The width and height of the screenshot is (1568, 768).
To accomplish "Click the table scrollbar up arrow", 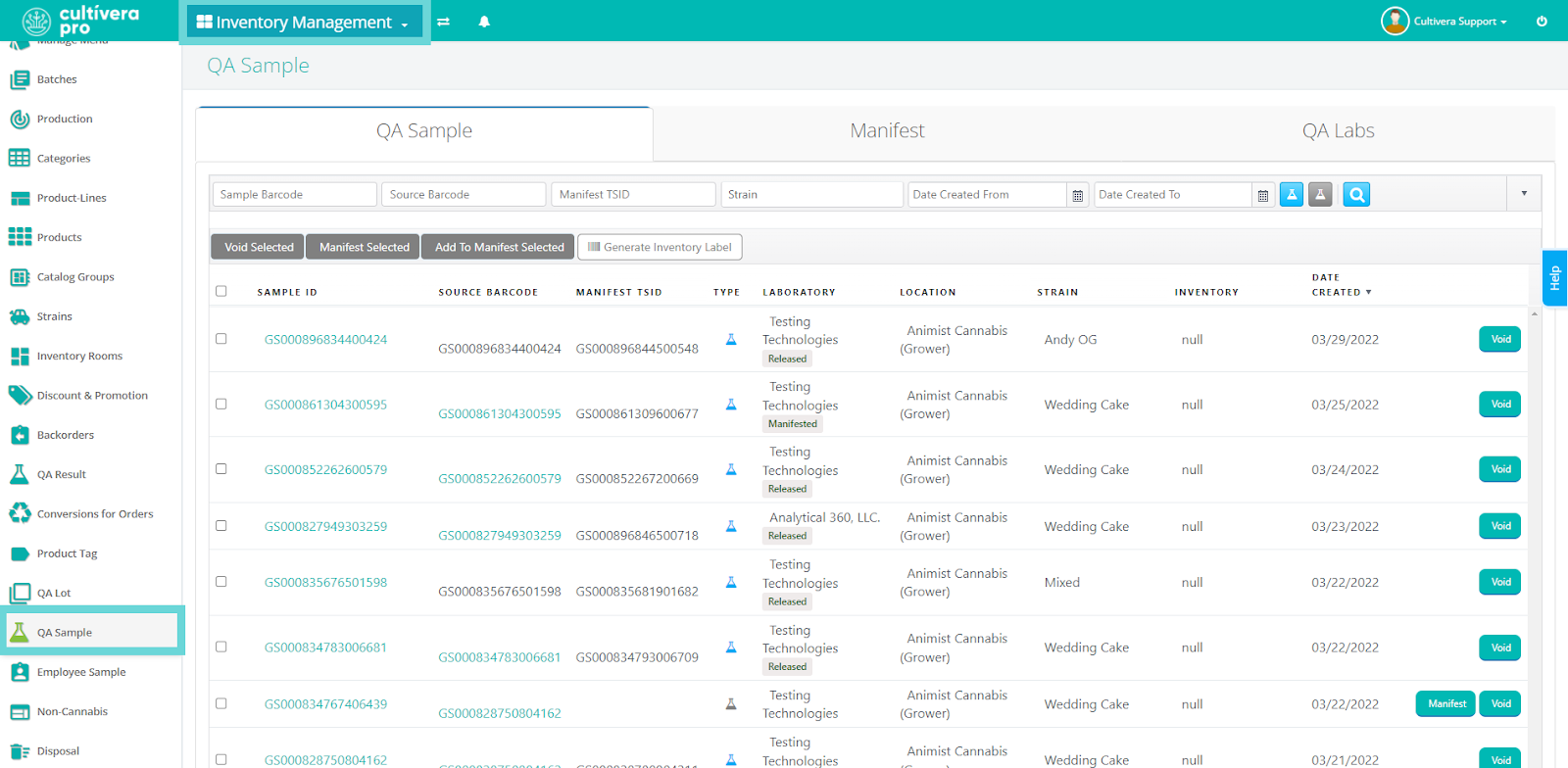I will point(1535,313).
